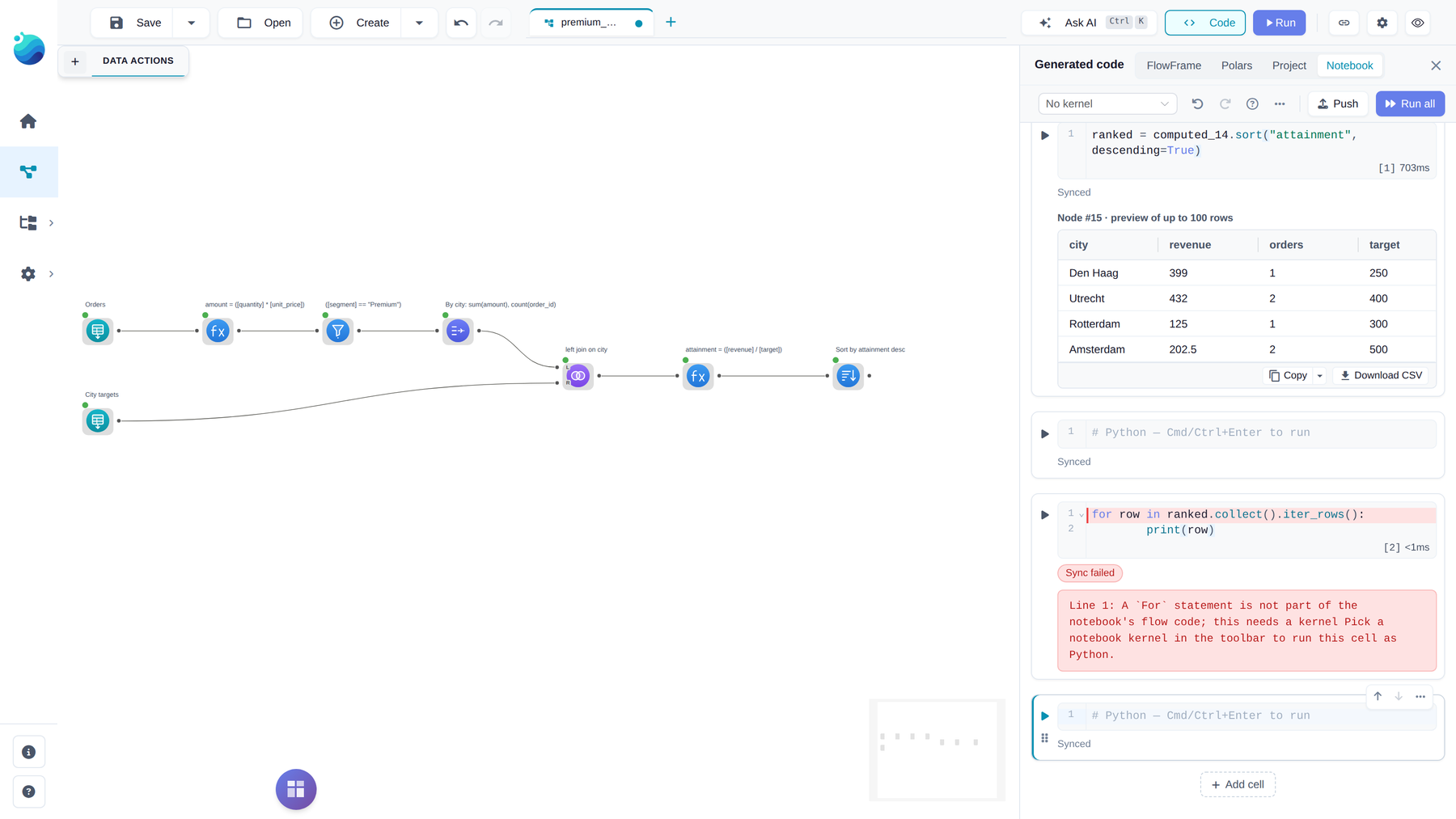This screenshot has height=819, width=1456.
Task: Select the left join on city node
Action: point(578,376)
